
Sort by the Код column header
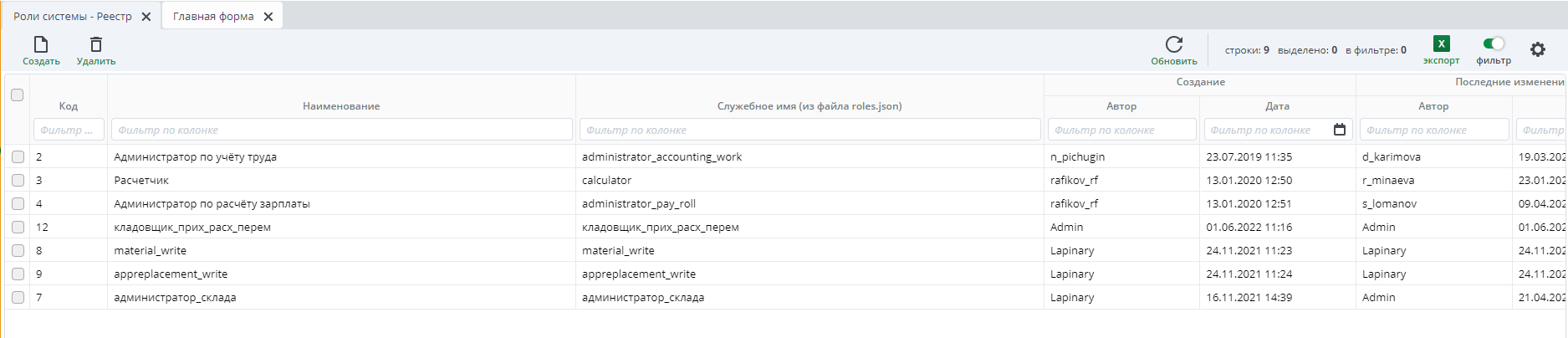tap(69, 106)
